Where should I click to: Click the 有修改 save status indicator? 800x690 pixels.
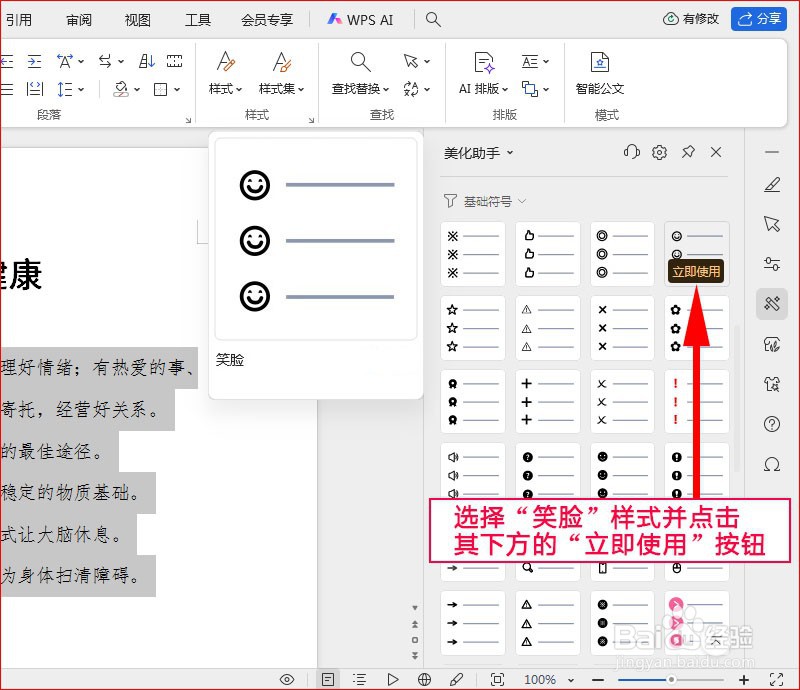pos(691,18)
